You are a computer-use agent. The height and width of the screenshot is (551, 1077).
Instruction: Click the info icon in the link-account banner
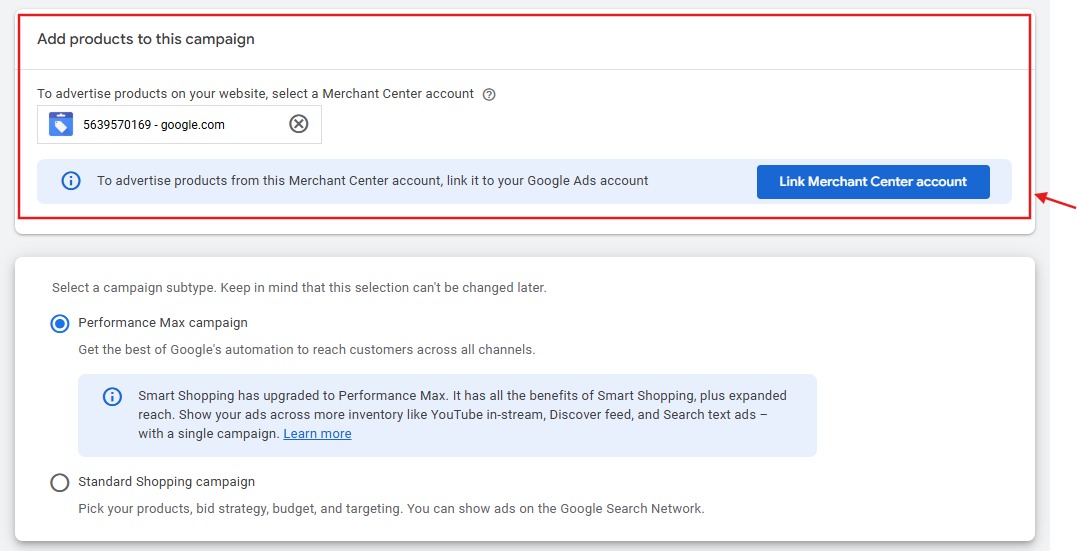tap(71, 181)
